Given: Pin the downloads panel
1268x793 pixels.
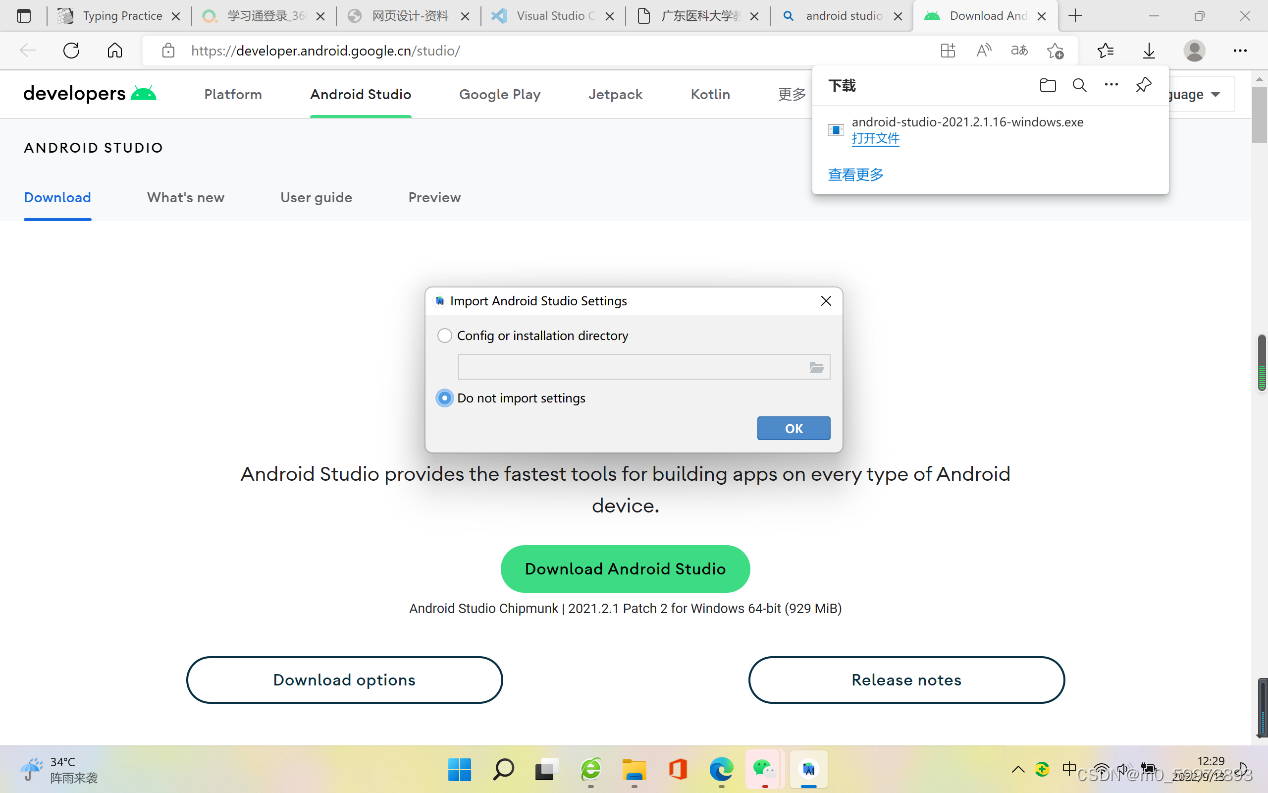Looking at the screenshot, I should pos(1144,86).
